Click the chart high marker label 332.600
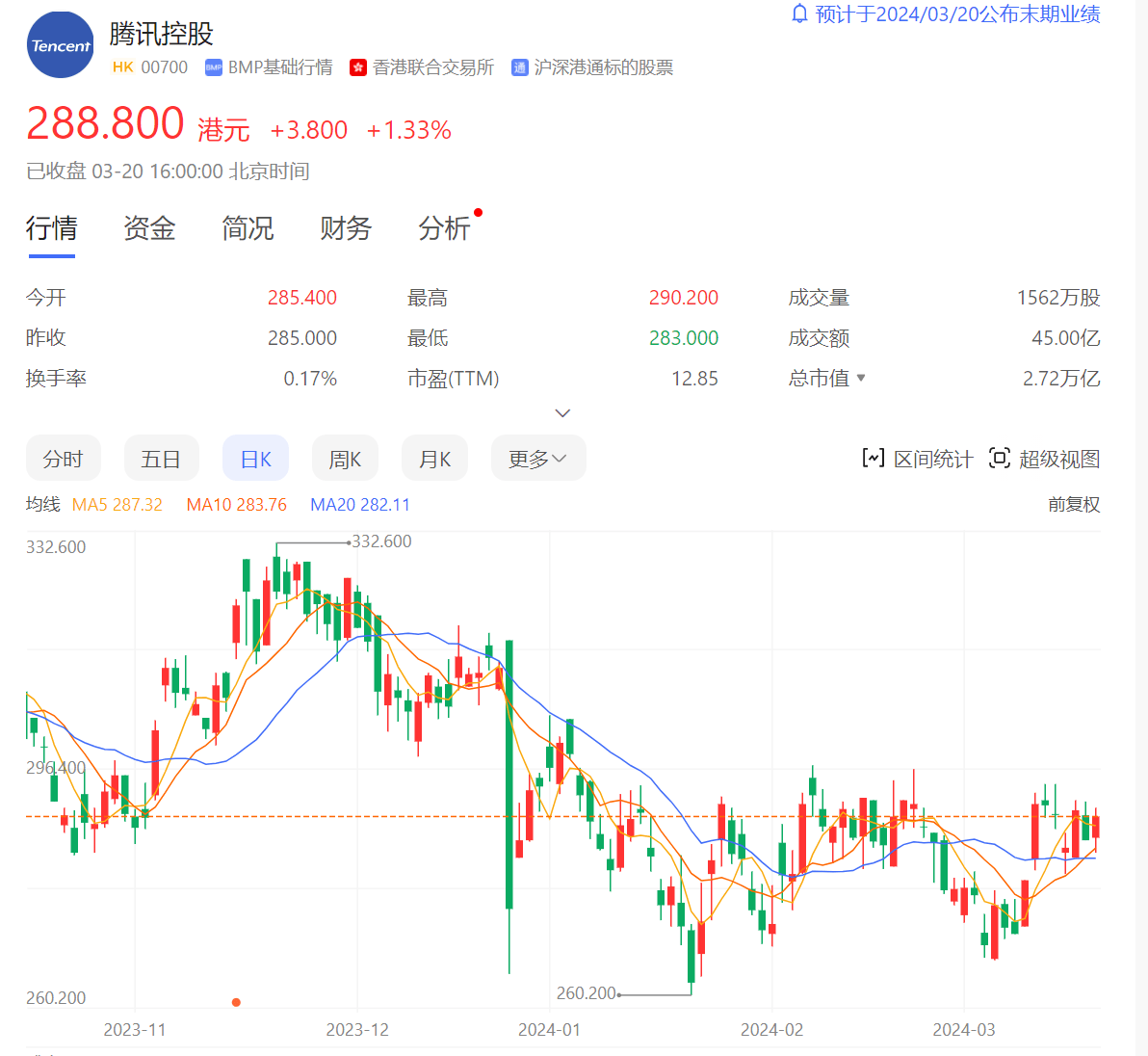Image resolution: width=1148 pixels, height=1056 pixels. (381, 541)
